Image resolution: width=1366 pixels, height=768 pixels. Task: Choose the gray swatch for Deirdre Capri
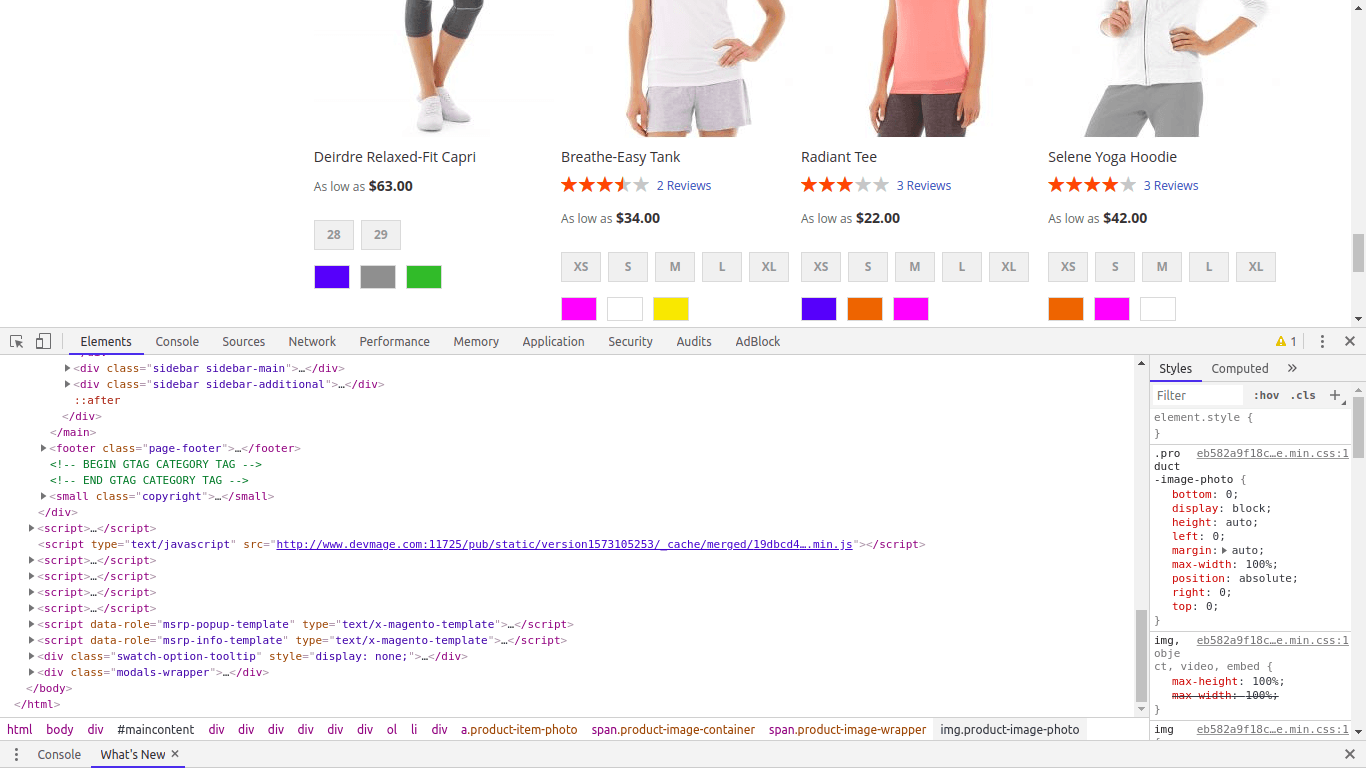pyautogui.click(x=378, y=277)
